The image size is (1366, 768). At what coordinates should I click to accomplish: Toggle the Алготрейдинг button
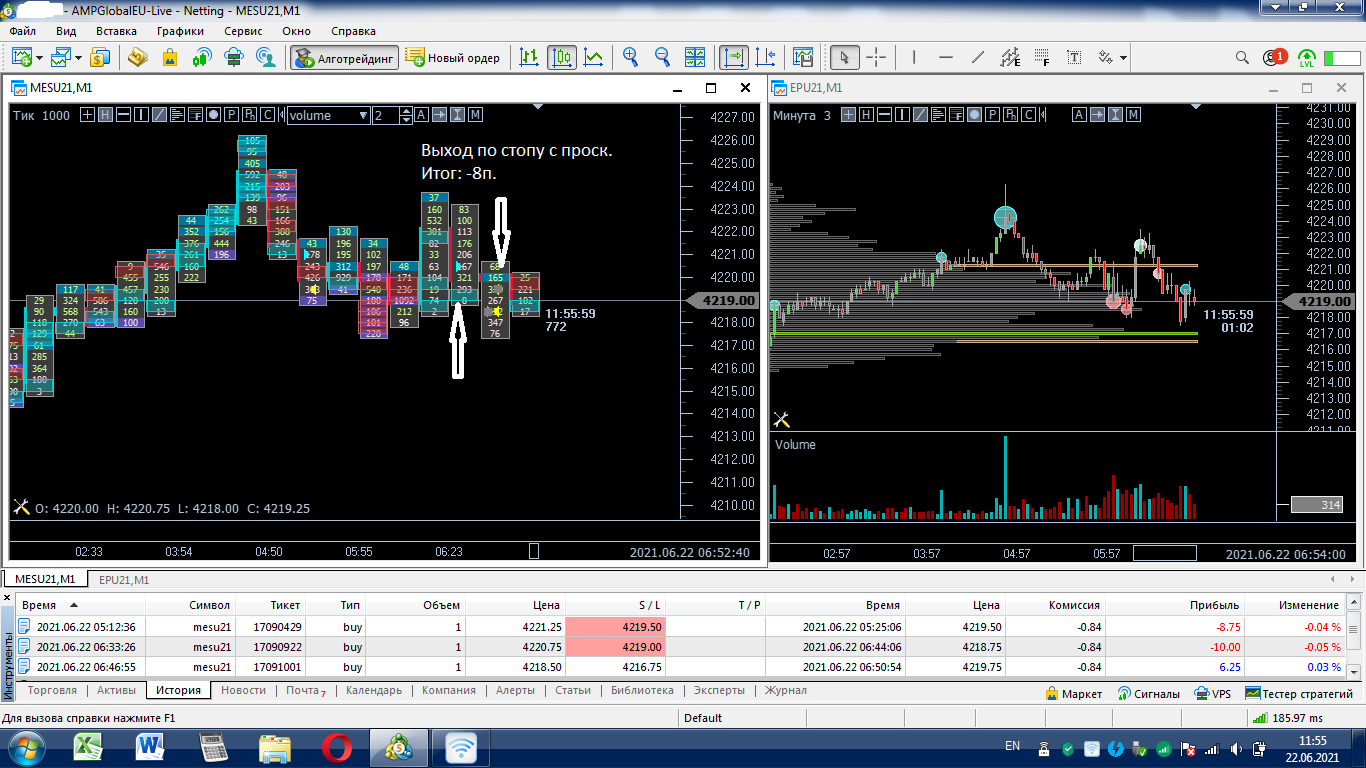(344, 57)
